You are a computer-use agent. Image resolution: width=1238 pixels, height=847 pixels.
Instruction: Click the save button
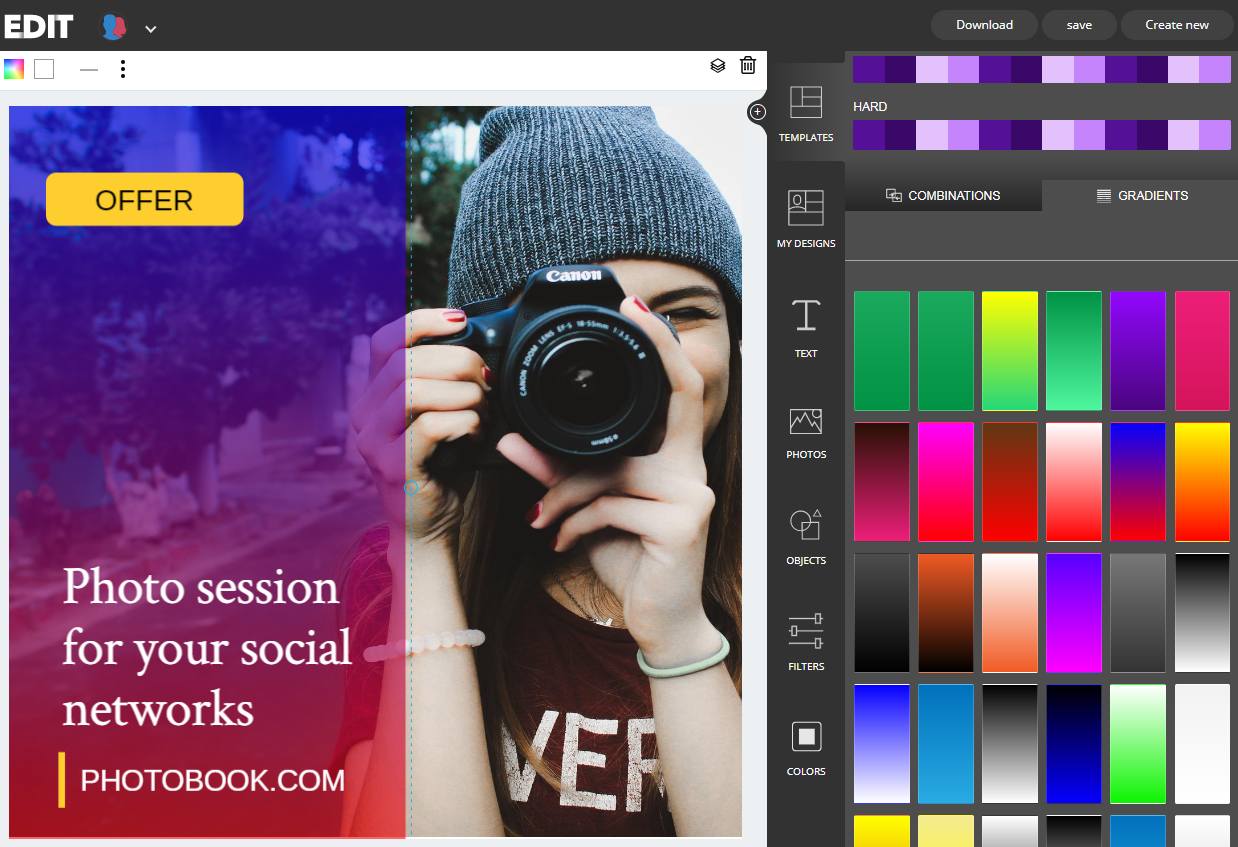click(1079, 25)
